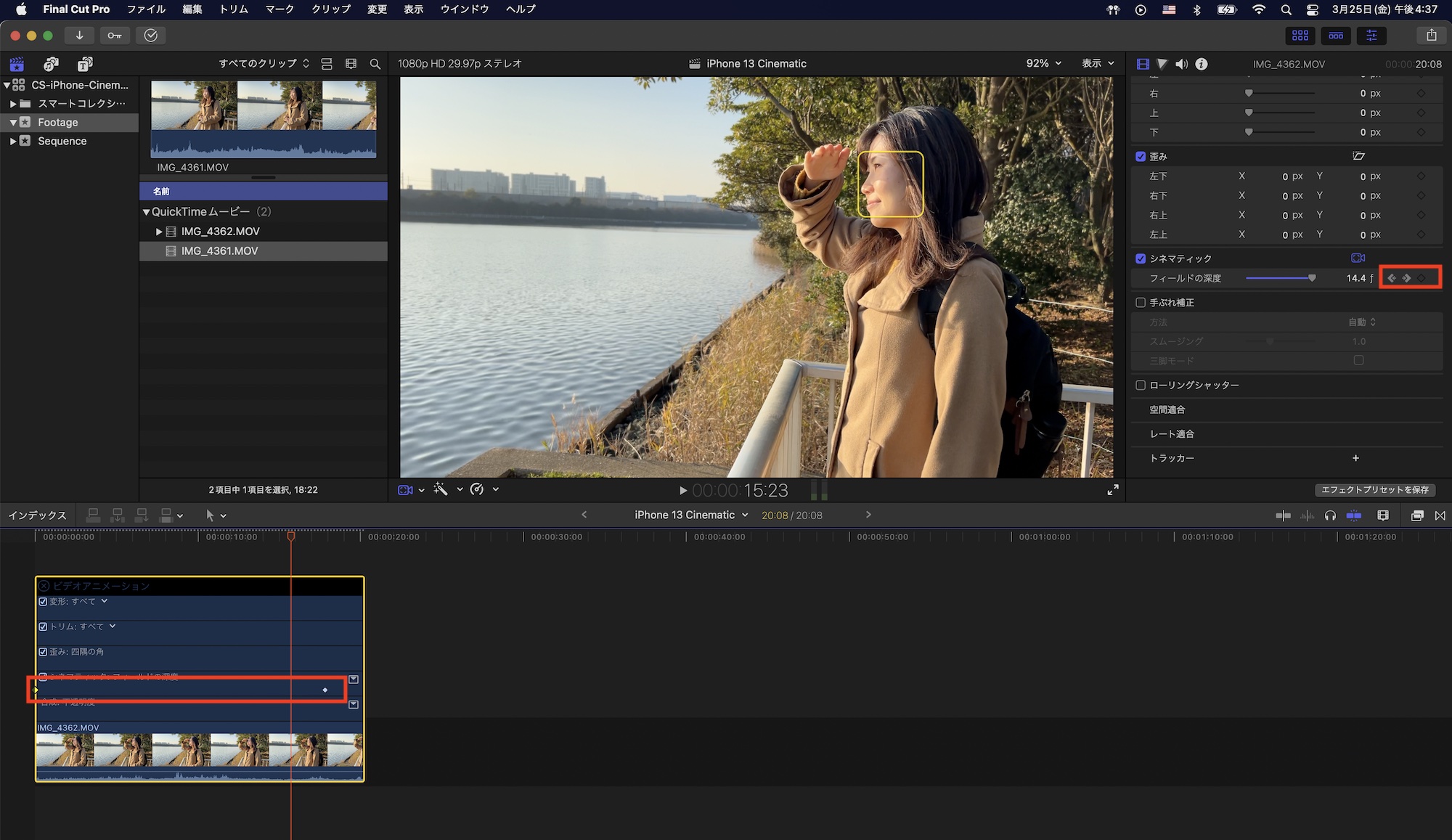Enable the ローリングシャッター checkbox
This screenshot has width=1452, height=840.
tap(1141, 385)
